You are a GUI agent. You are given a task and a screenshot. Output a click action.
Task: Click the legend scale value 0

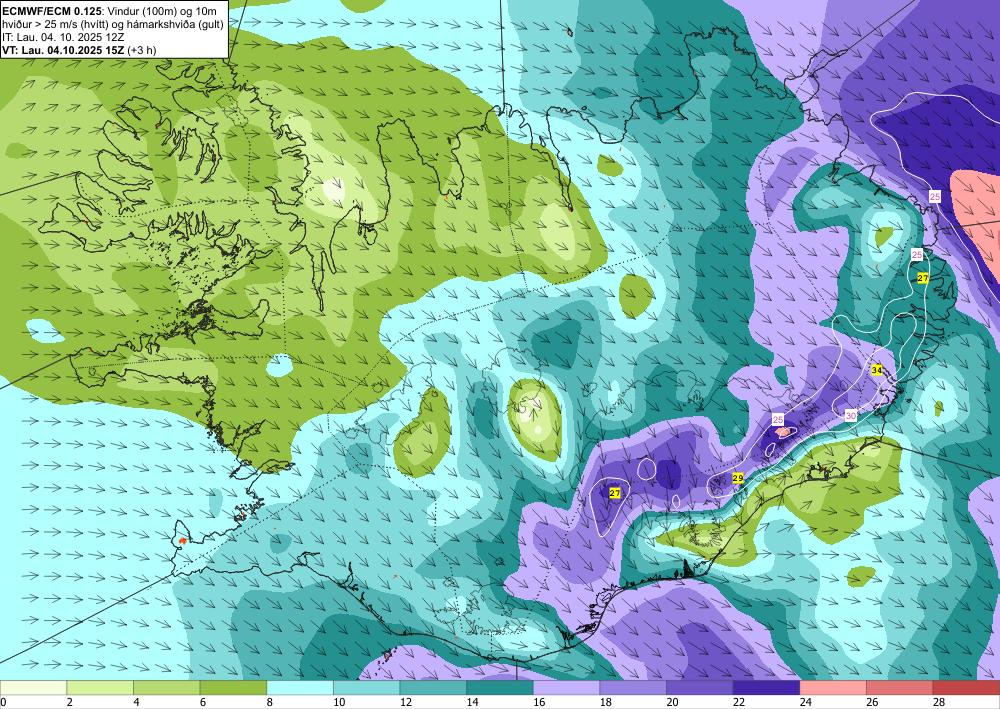[x=3, y=702]
